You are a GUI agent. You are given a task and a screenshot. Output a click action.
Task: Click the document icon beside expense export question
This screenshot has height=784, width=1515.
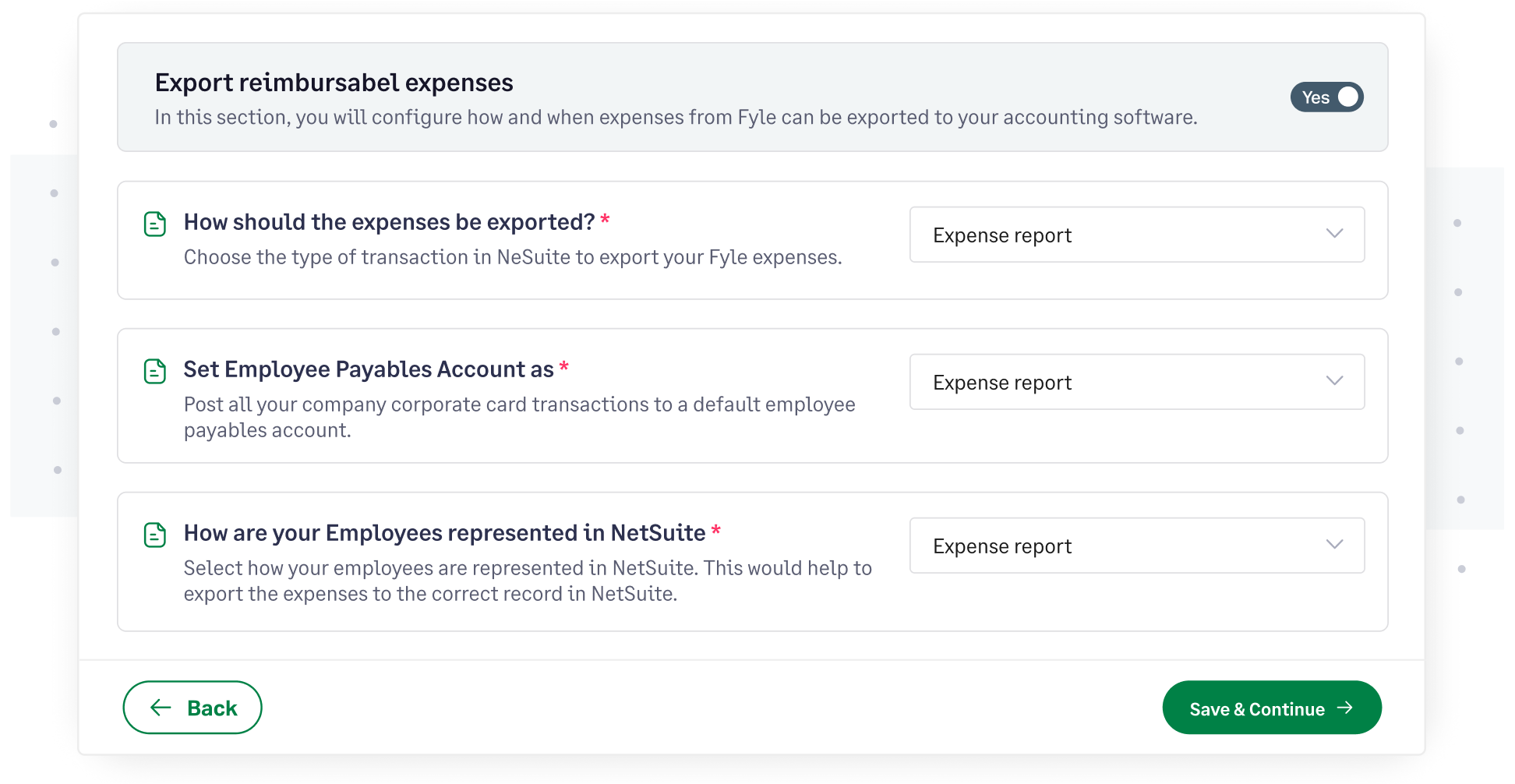click(155, 223)
